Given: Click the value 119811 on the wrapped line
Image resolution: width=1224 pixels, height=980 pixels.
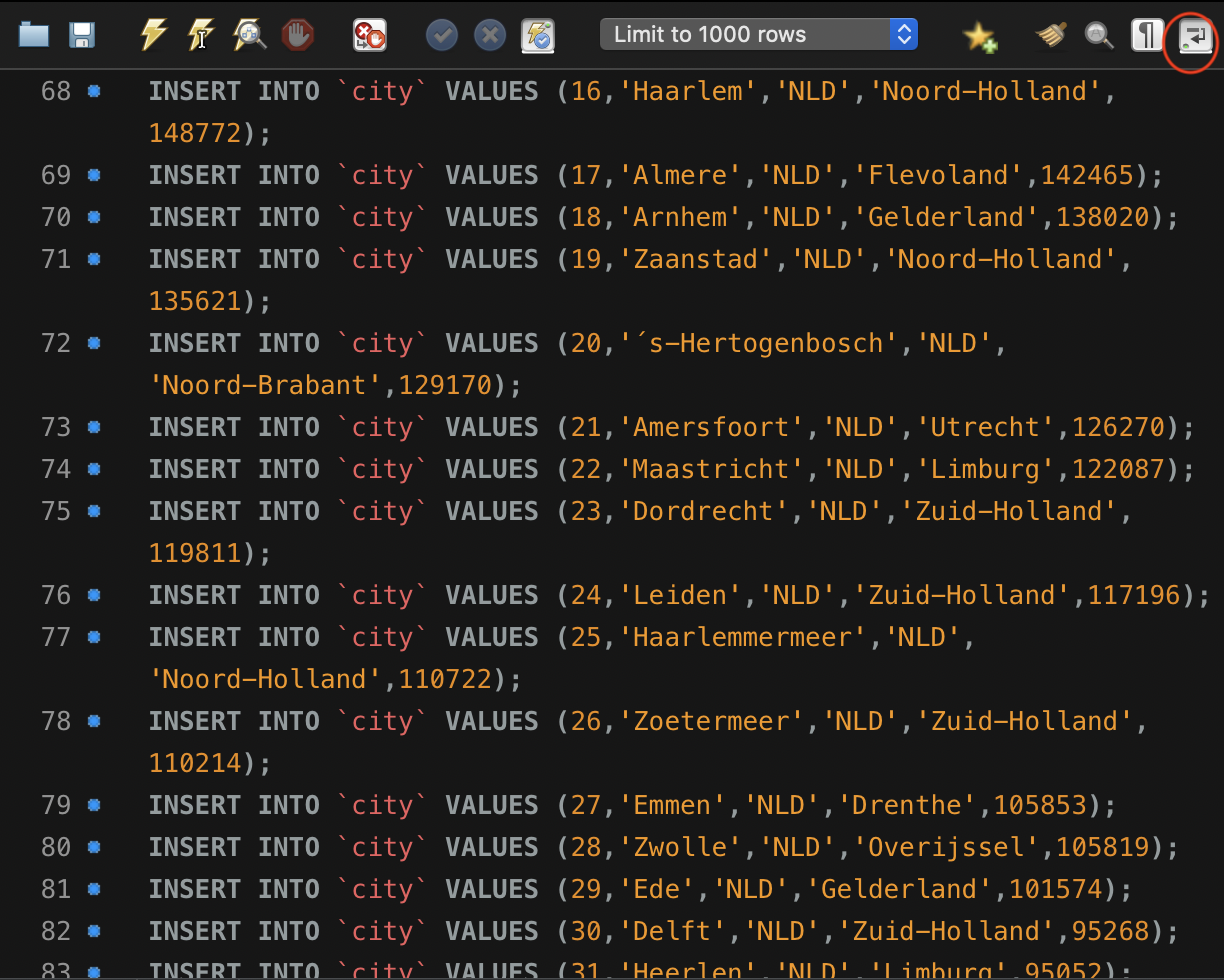Looking at the screenshot, I should [196, 553].
